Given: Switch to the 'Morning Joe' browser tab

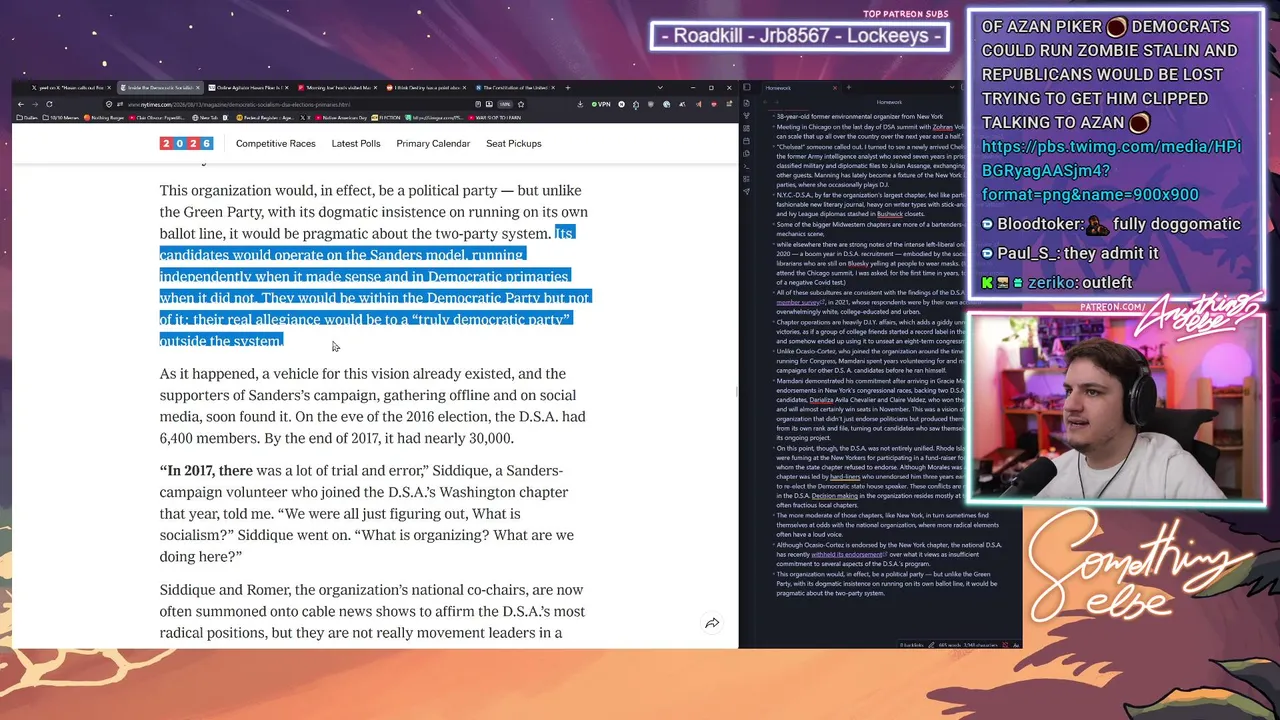Looking at the screenshot, I should click(x=339, y=88).
